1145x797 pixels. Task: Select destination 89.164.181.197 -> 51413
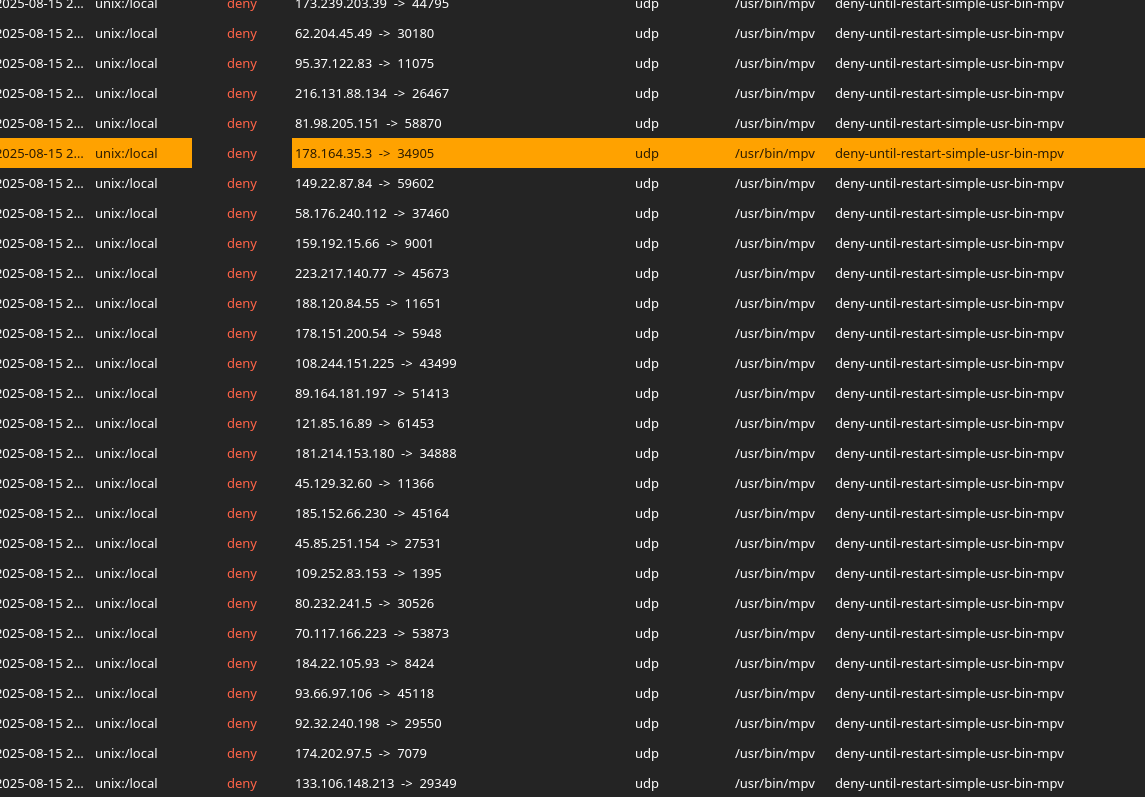(x=372, y=393)
